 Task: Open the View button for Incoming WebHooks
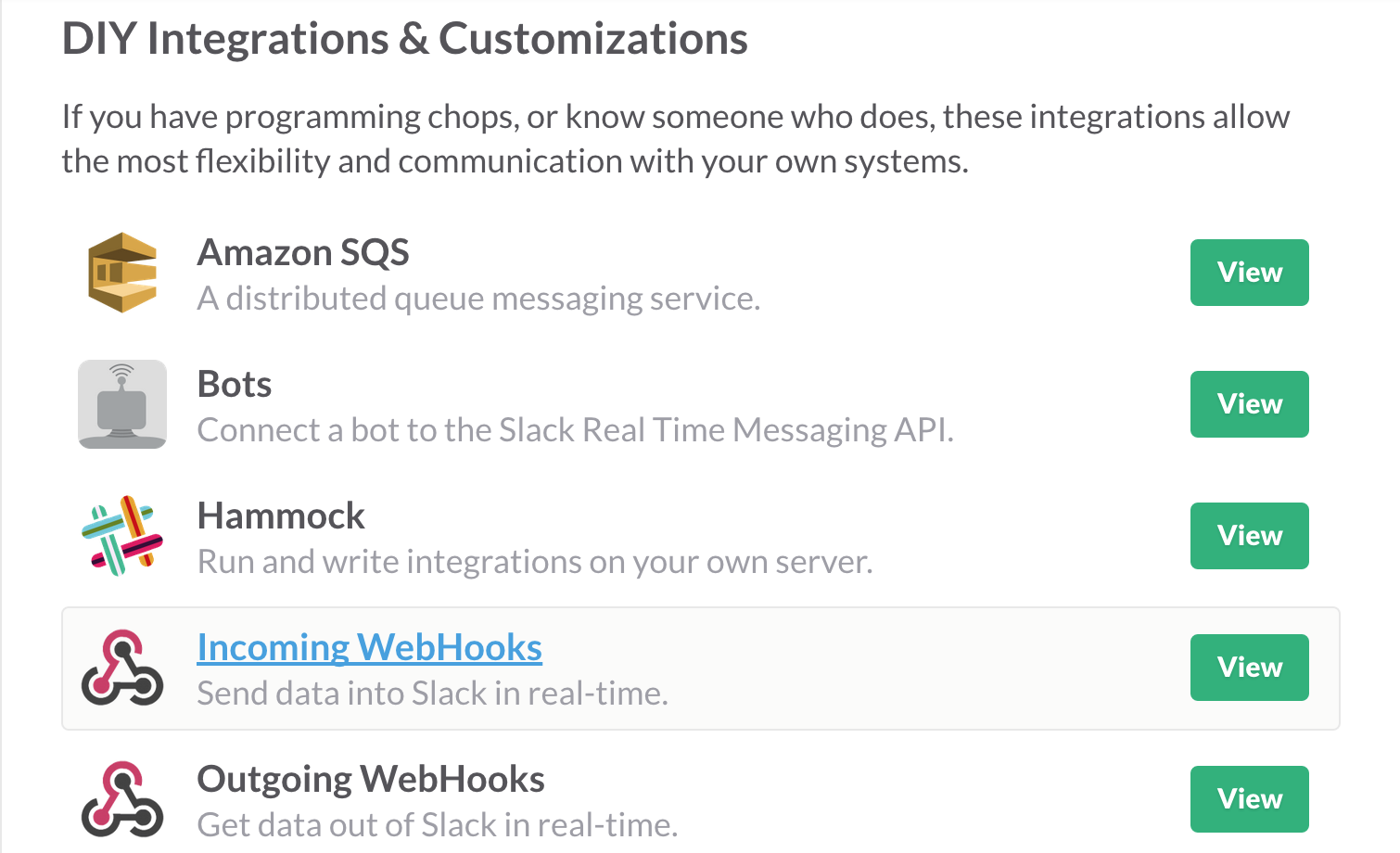pyautogui.click(x=1249, y=668)
